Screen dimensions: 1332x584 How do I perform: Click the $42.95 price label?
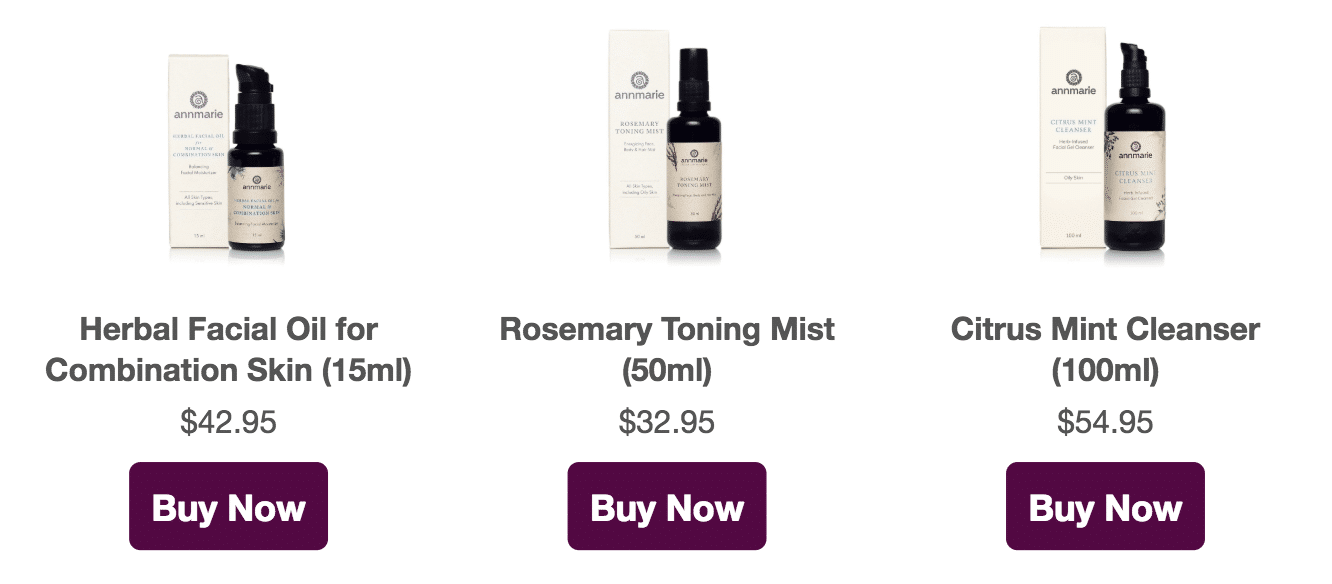(x=228, y=422)
